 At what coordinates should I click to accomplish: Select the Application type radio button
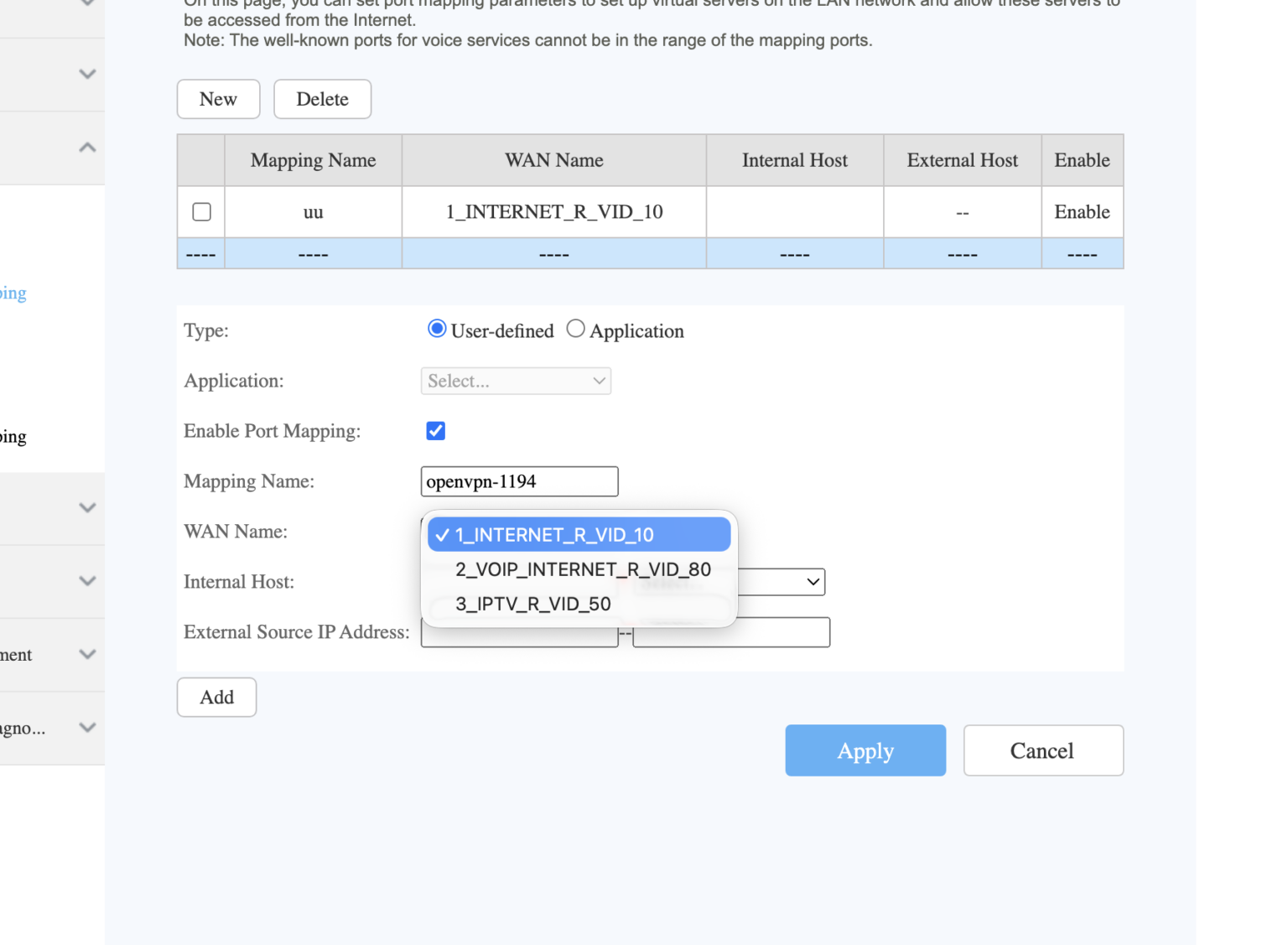[x=575, y=328]
